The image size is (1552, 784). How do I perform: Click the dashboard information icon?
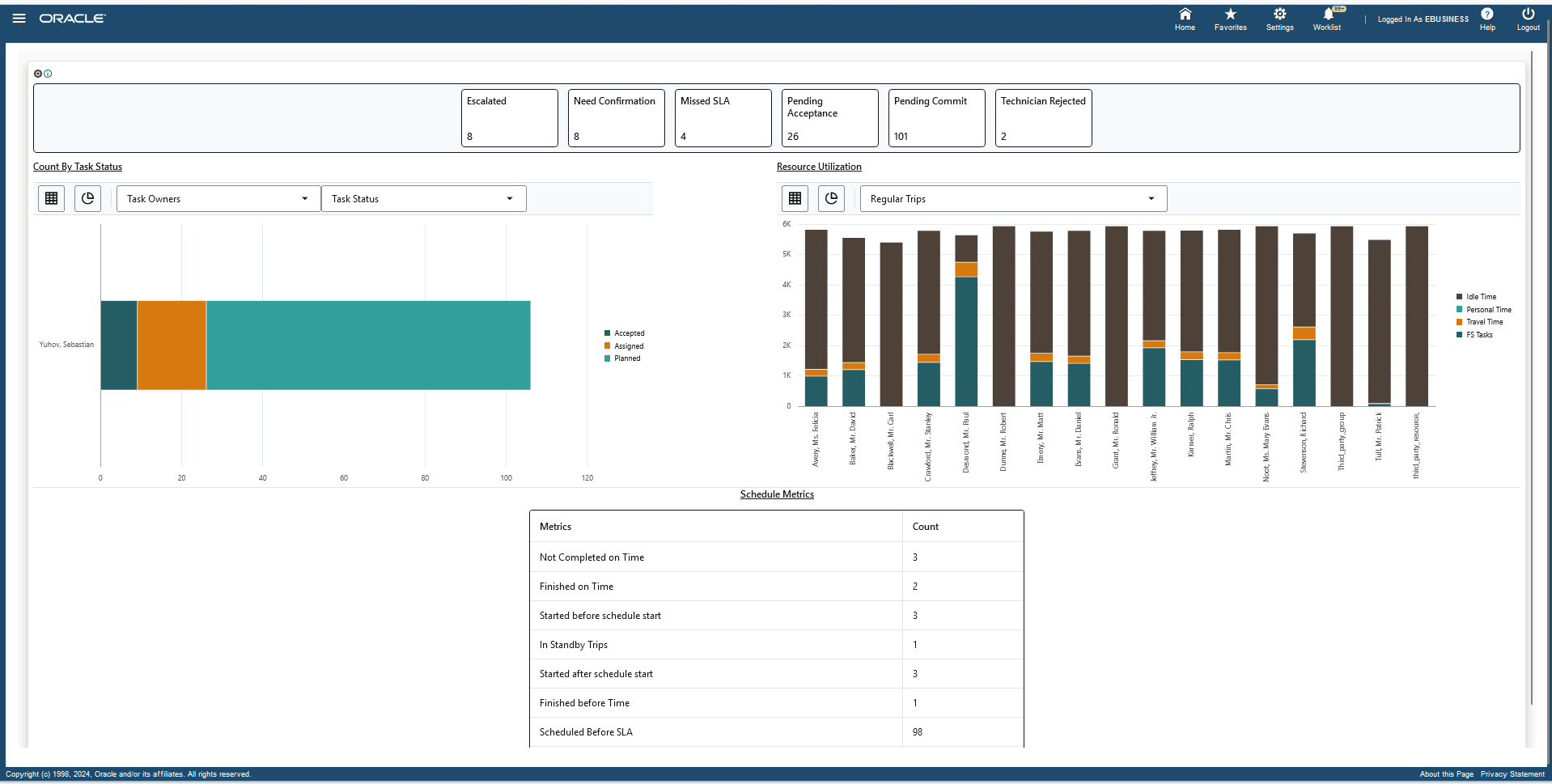click(x=49, y=74)
